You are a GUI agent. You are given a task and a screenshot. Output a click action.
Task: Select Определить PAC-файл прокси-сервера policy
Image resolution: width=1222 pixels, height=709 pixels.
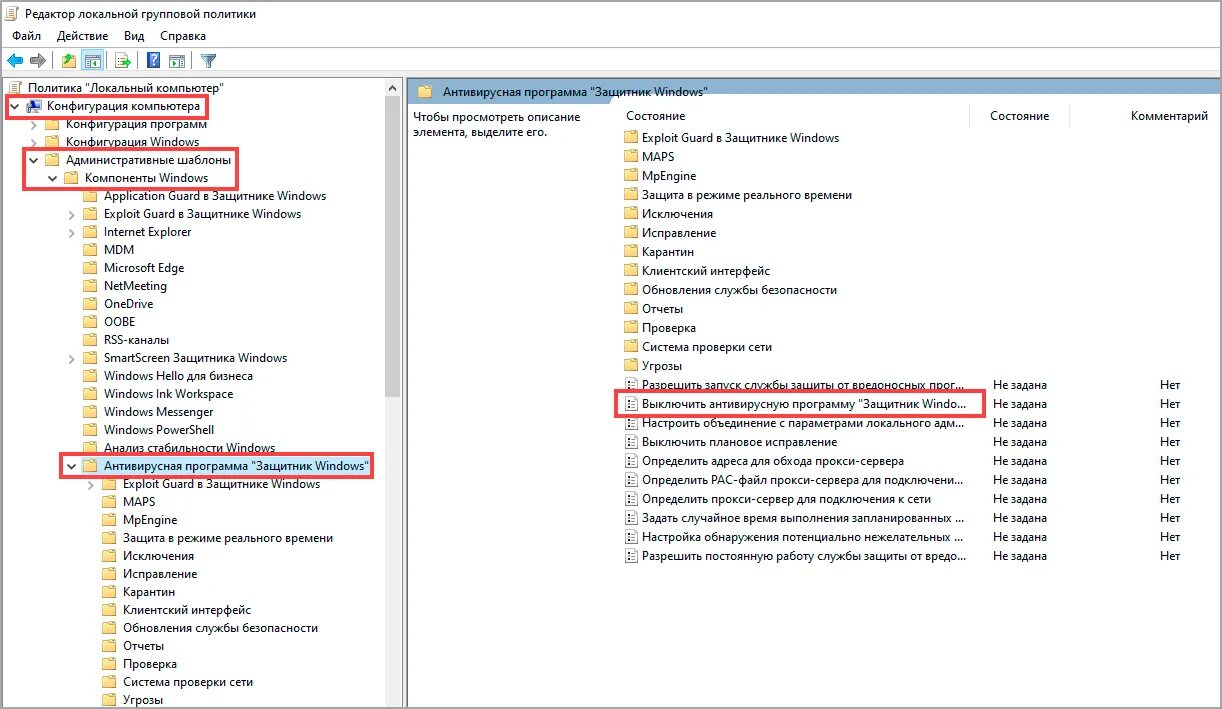pyautogui.click(x=803, y=480)
